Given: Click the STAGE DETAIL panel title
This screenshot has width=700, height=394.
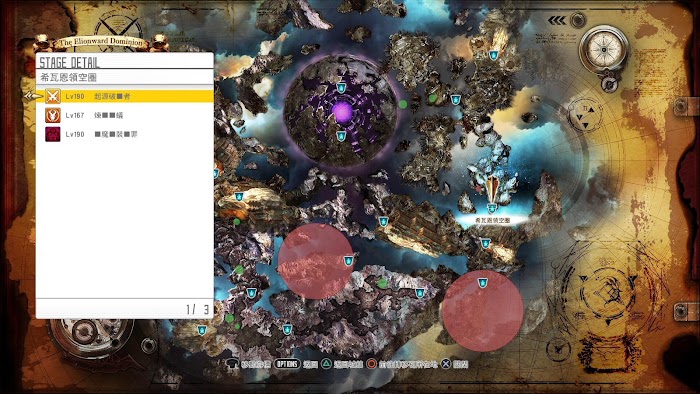Looking at the screenshot, I should [x=70, y=62].
